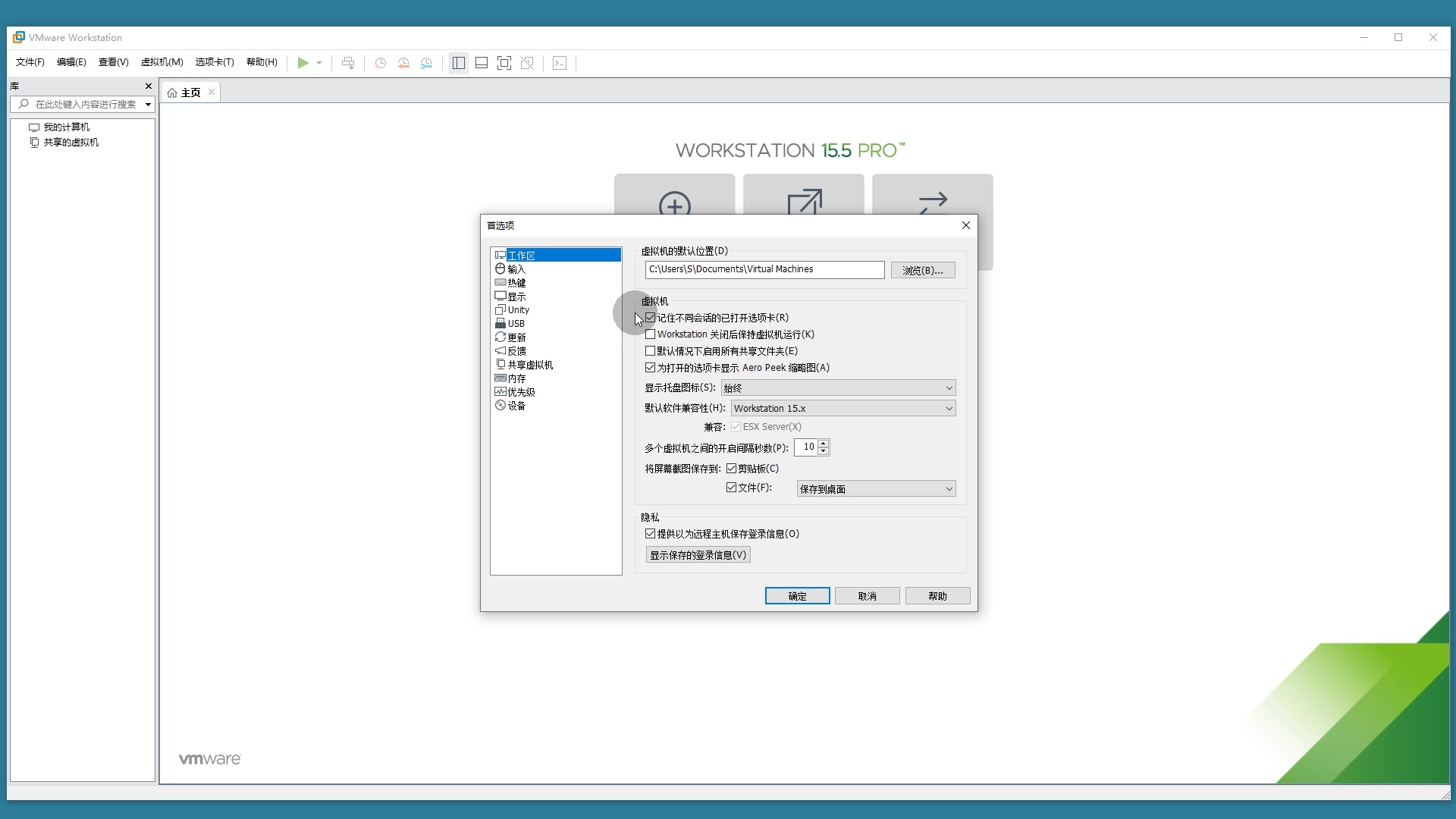Viewport: 1456px width, 819px height.
Task: Open the save to desktop dropdown
Action: [876, 489]
